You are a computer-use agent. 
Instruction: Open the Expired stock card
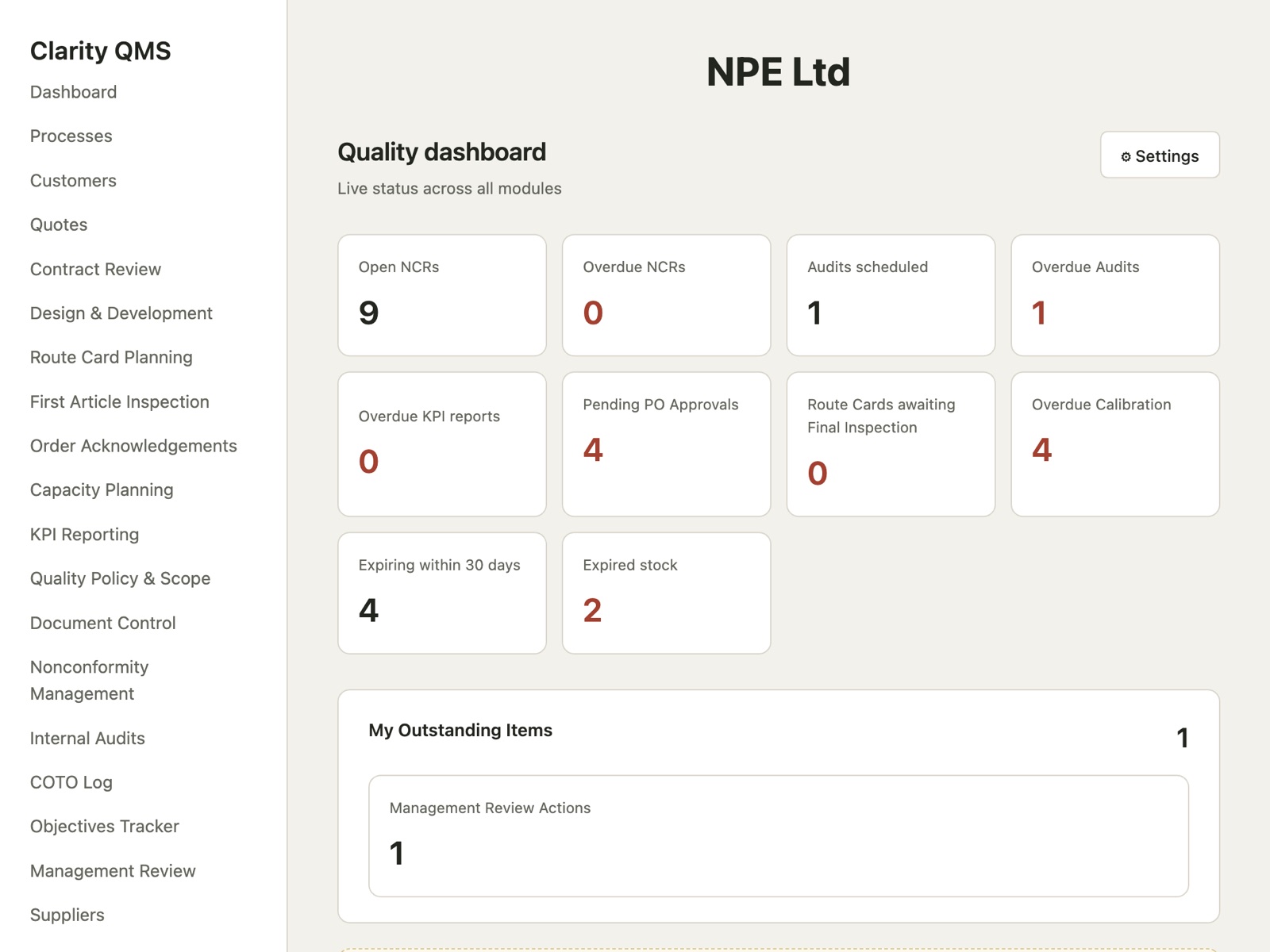pos(667,593)
